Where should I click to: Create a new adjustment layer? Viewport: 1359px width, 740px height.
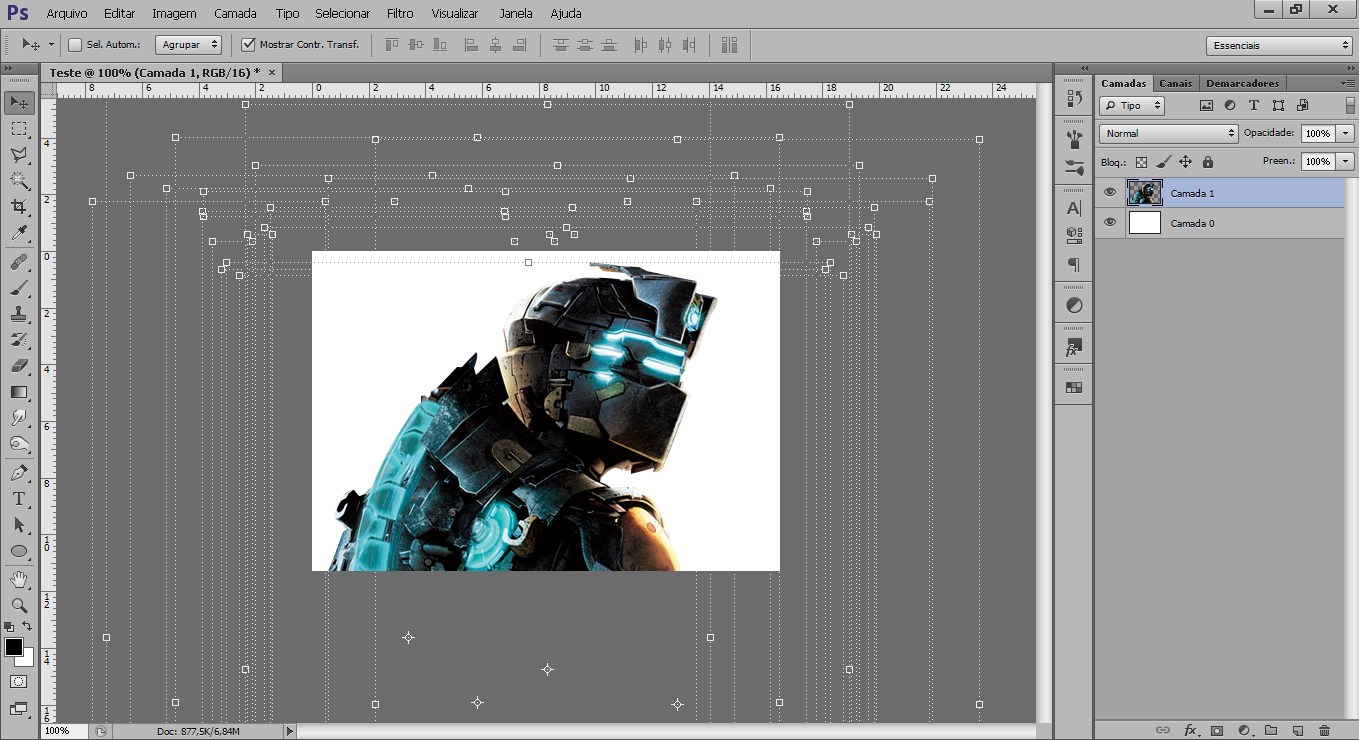pyautogui.click(x=1244, y=731)
